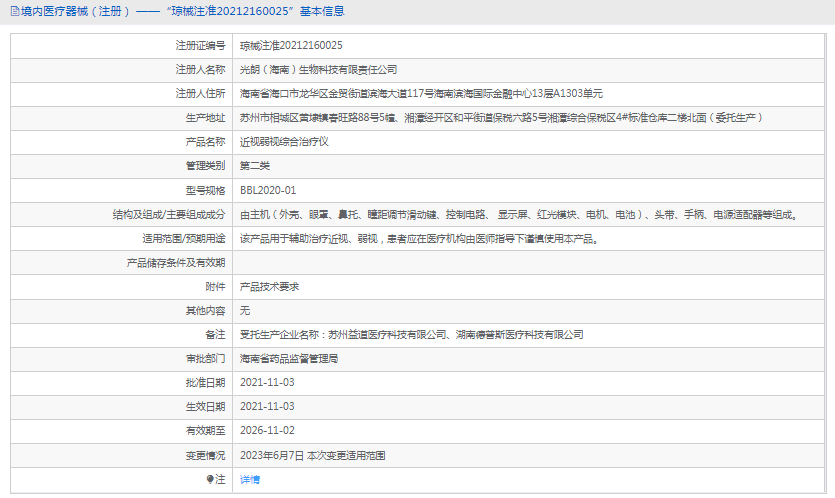Click the 生效日期 row label
835x498 pixels.
[x=206, y=406]
